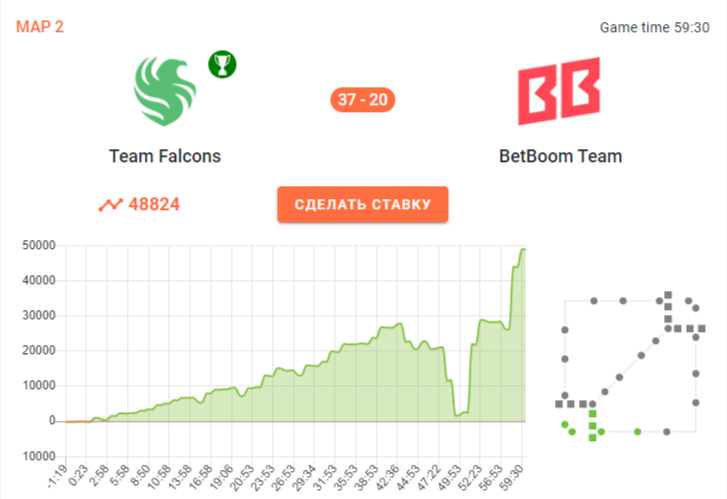This screenshot has width=727, height=499.
Task: Click the 37 - 20 score badge
Action: coord(363,100)
